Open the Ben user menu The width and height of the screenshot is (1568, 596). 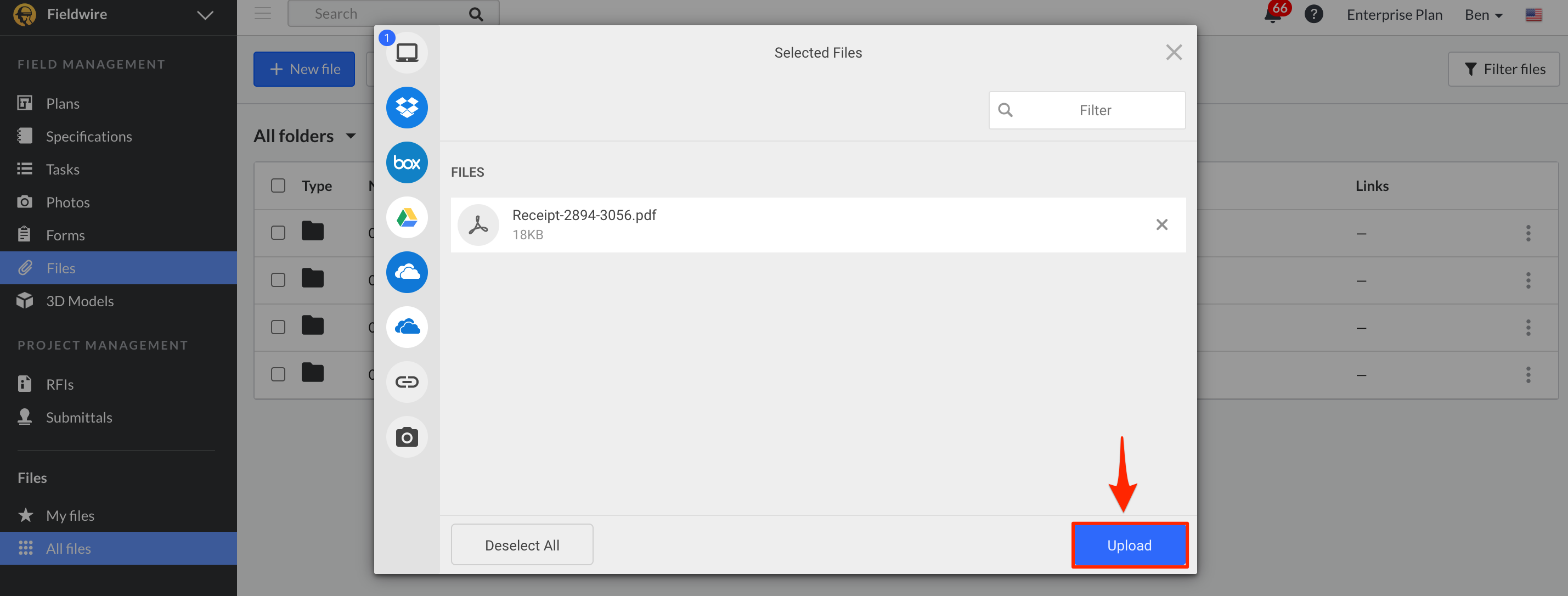(1483, 15)
